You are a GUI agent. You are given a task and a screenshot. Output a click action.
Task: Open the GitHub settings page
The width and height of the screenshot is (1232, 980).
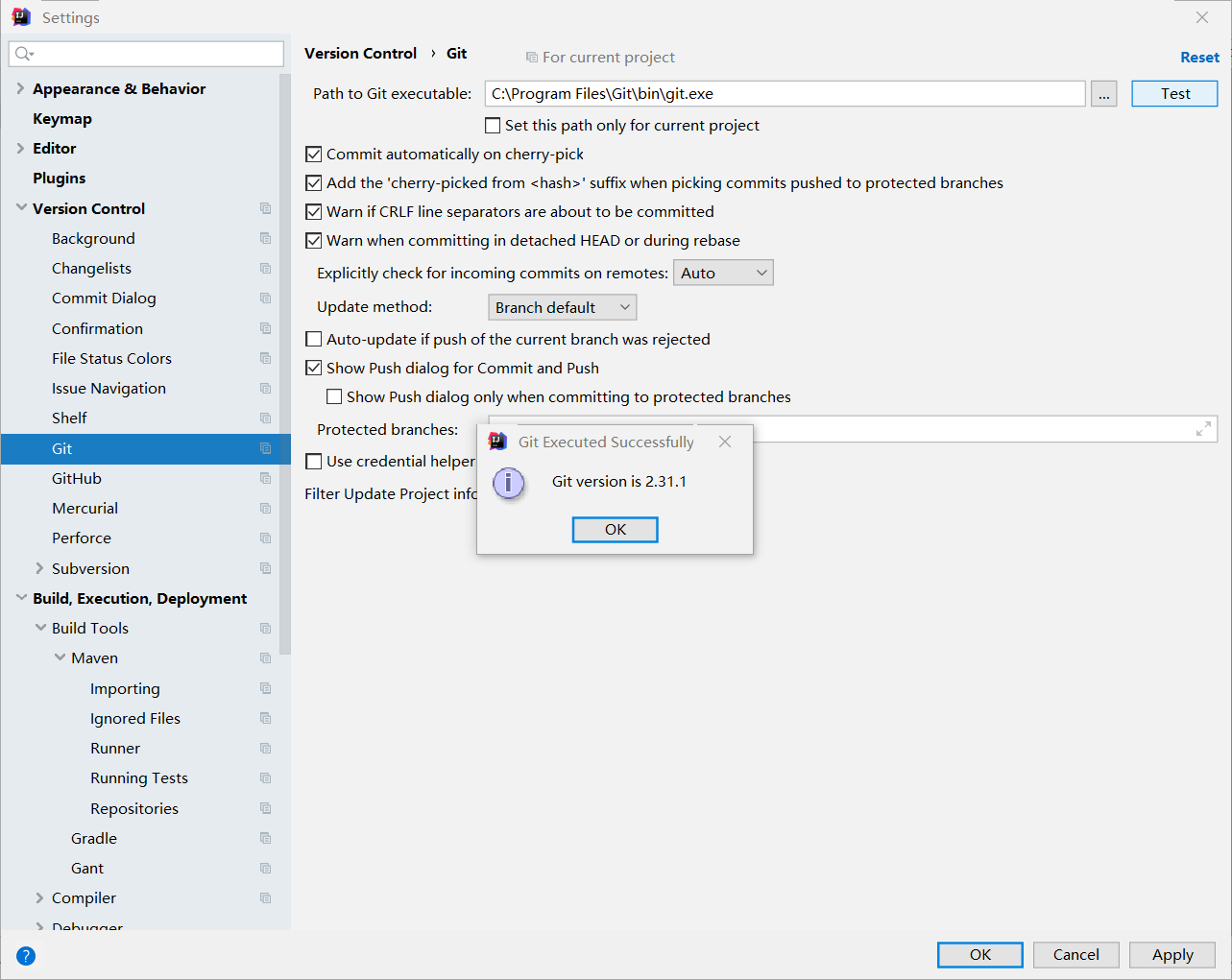pyautogui.click(x=77, y=478)
